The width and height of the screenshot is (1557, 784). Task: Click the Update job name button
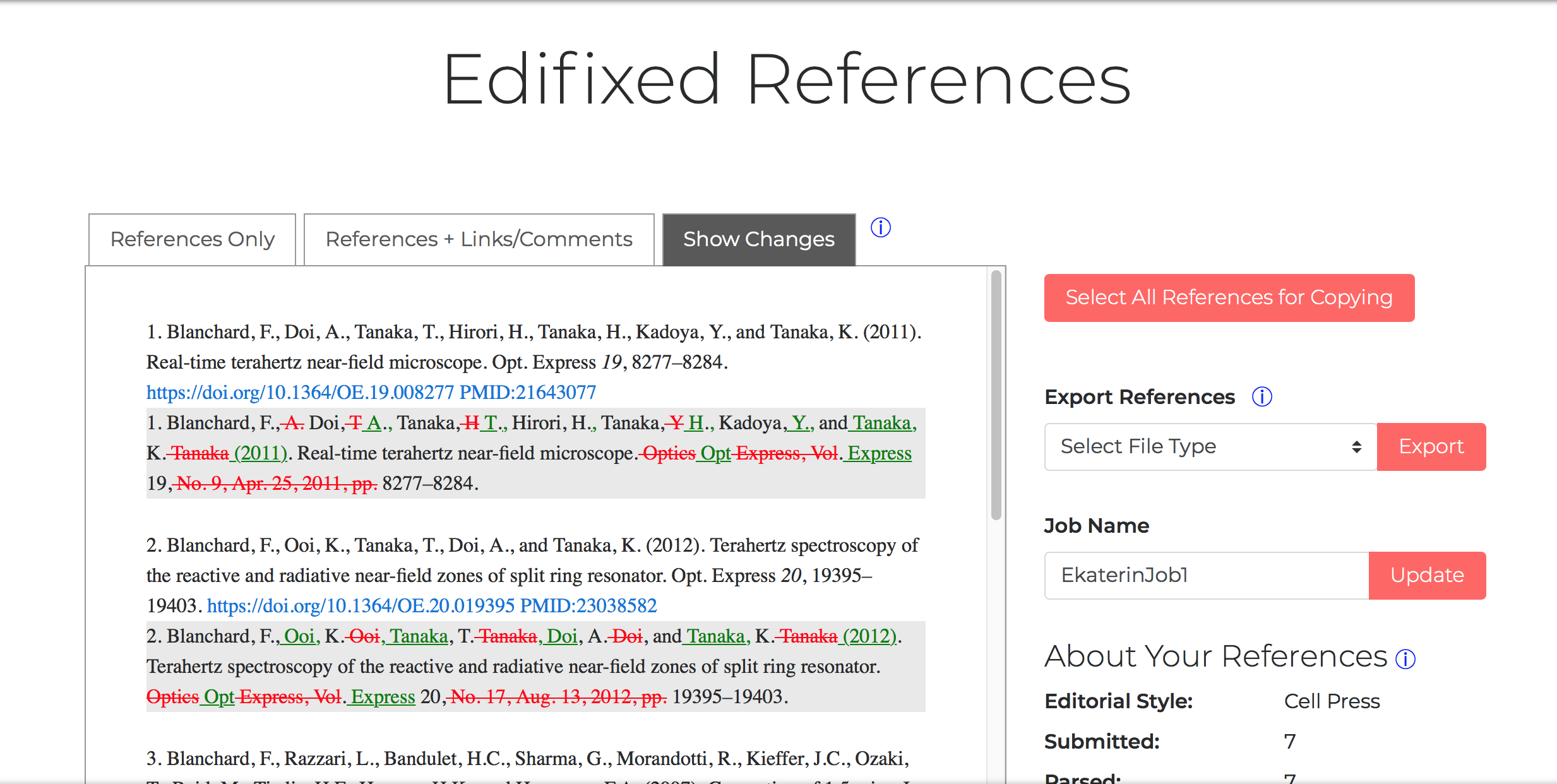tap(1427, 576)
